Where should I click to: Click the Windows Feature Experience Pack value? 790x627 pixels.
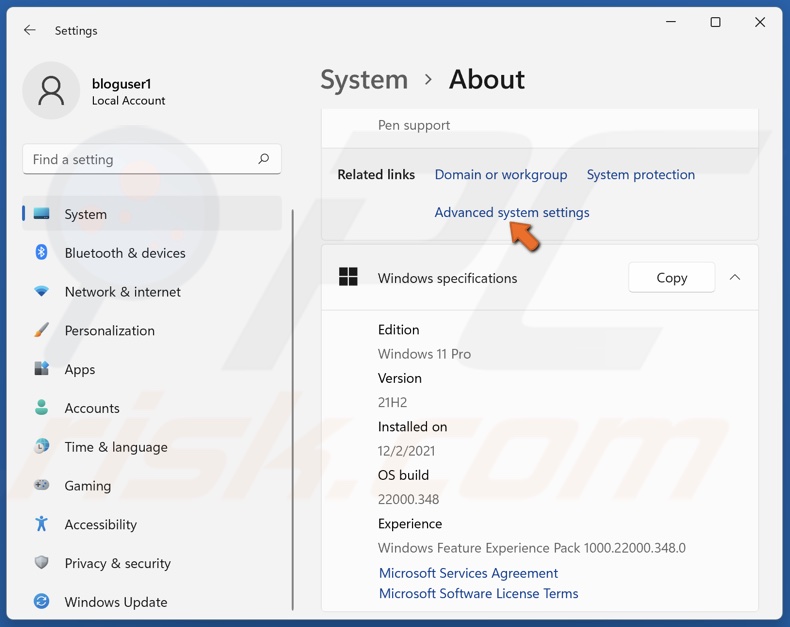click(532, 548)
